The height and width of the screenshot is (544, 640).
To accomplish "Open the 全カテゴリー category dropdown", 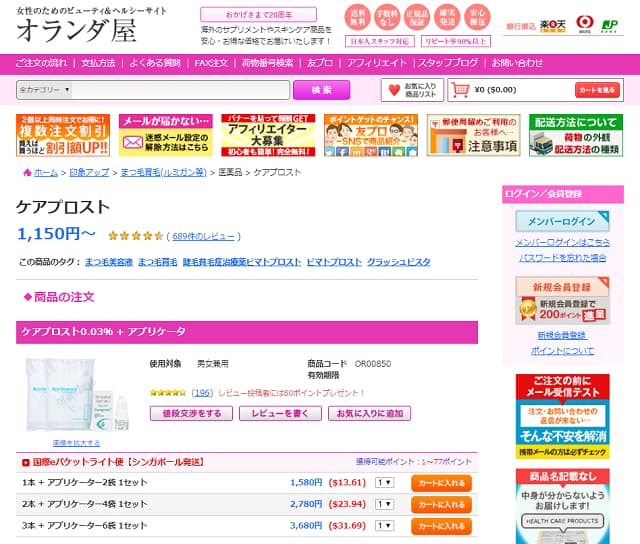I will (44, 90).
